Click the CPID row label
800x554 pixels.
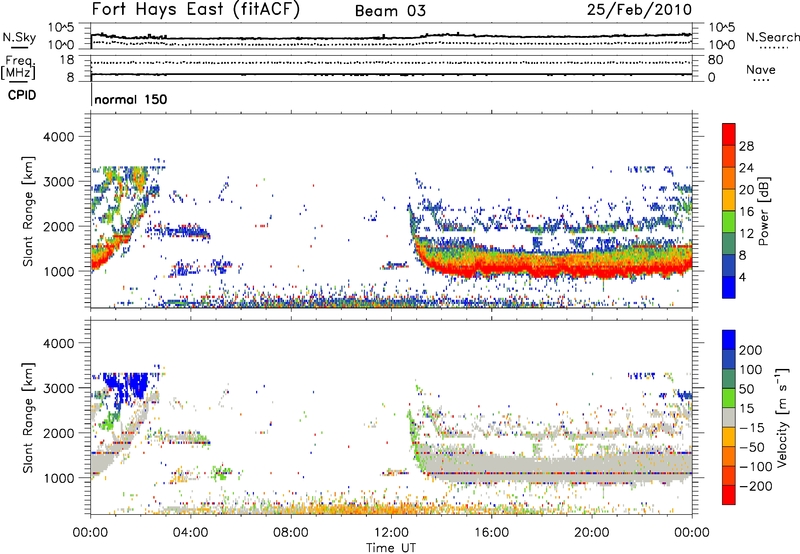pyautogui.click(x=22, y=95)
